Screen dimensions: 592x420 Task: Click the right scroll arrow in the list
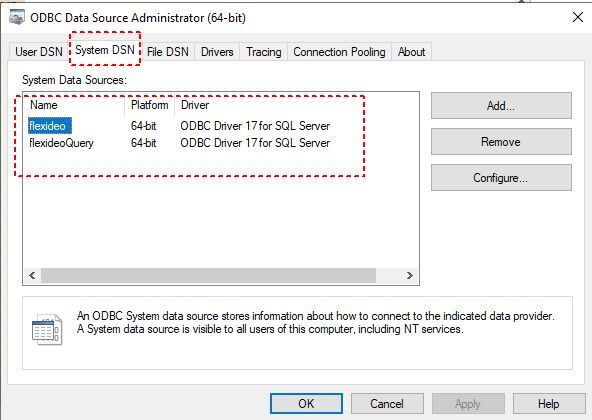point(410,275)
